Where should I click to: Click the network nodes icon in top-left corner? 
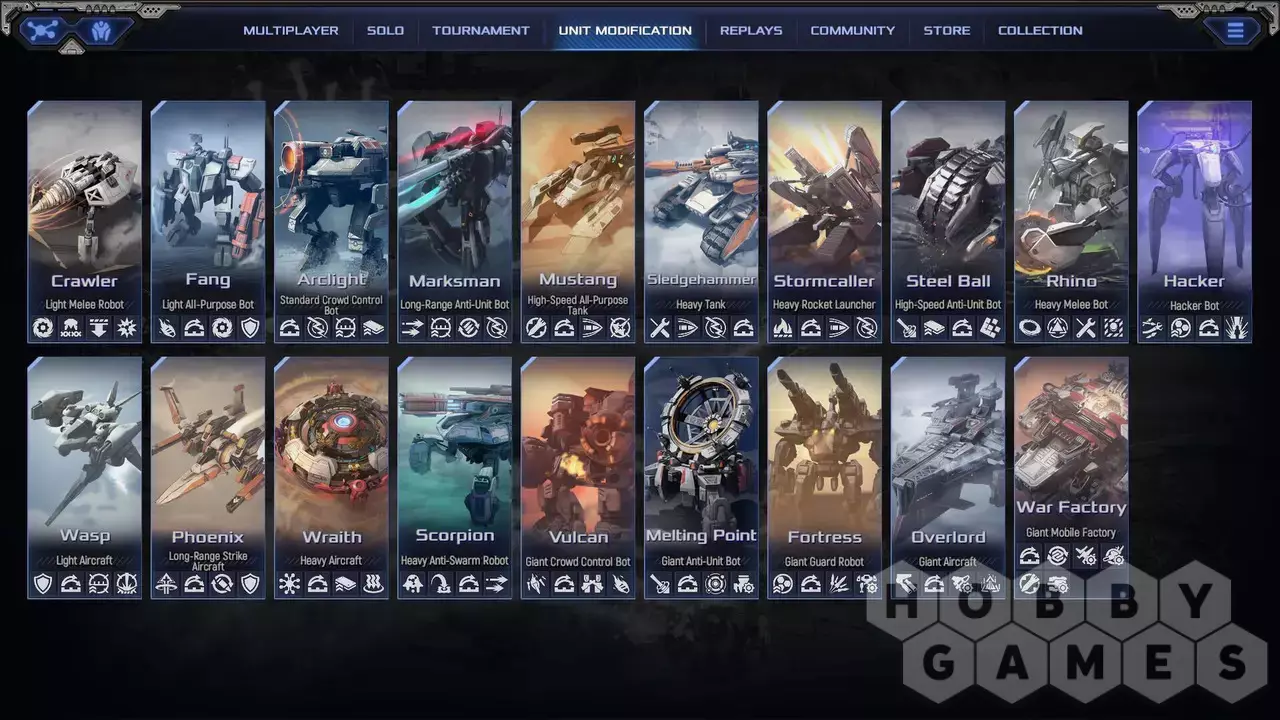41,31
